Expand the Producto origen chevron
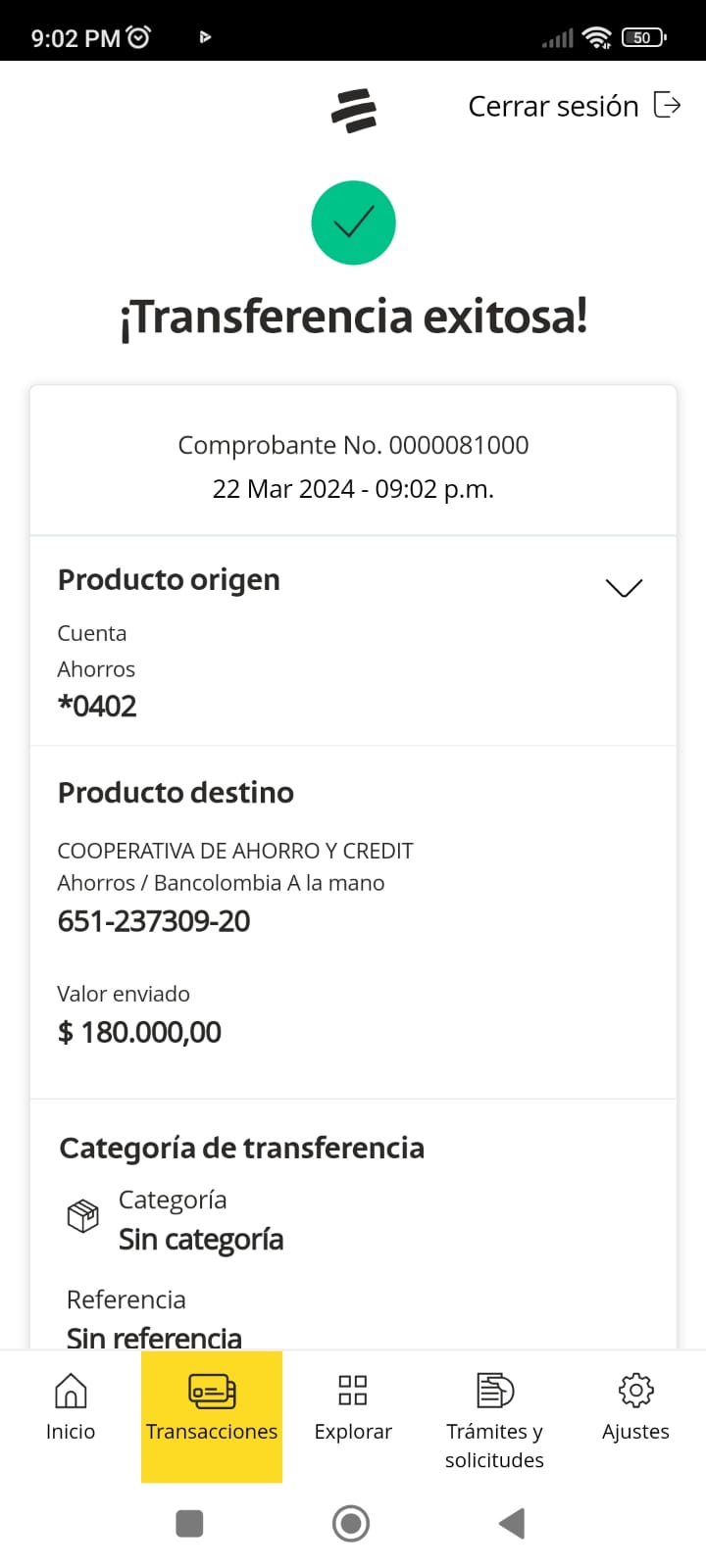 (624, 587)
